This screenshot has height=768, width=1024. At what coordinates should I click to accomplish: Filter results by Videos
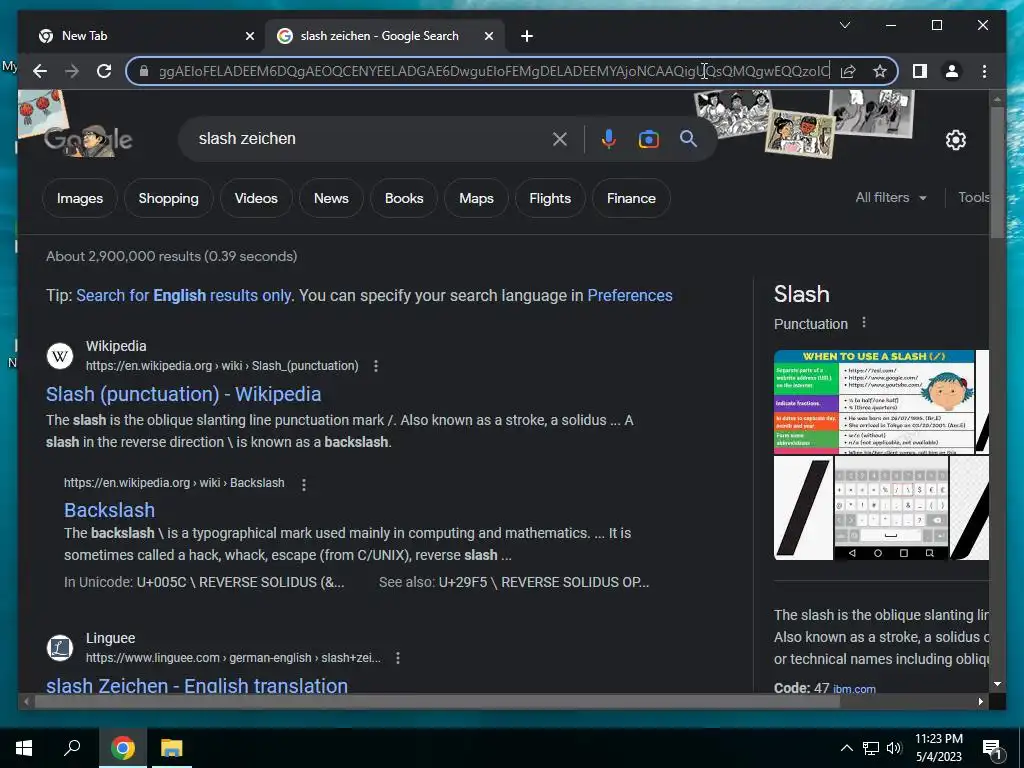point(256,199)
